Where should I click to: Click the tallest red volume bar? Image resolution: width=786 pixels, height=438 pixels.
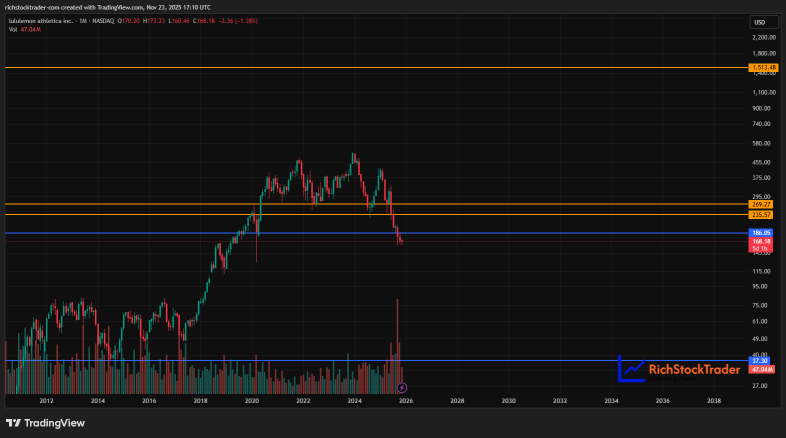click(397, 346)
